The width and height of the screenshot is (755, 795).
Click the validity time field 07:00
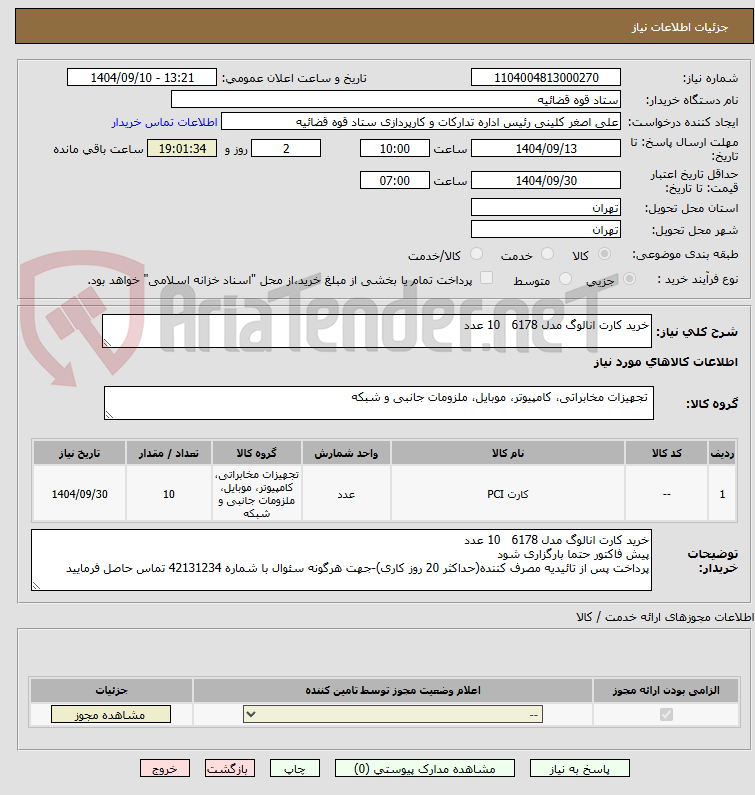coord(394,180)
